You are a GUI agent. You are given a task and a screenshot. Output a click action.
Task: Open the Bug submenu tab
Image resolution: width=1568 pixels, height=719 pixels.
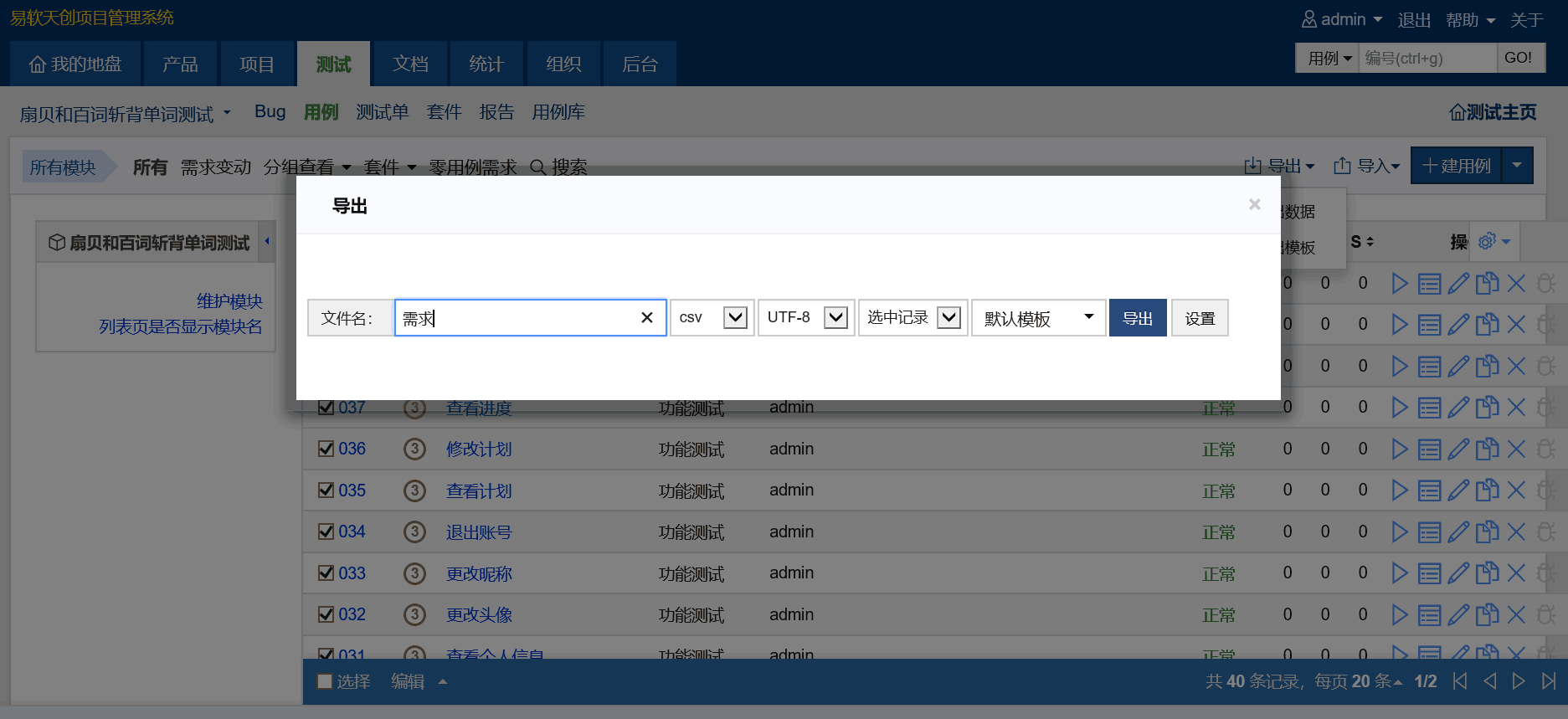pos(270,112)
